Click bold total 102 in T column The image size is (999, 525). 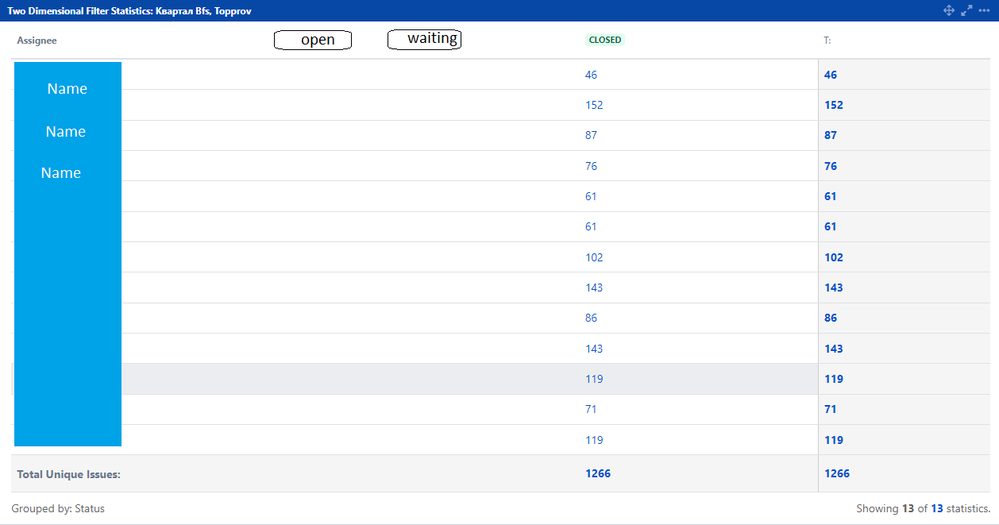click(x=833, y=257)
